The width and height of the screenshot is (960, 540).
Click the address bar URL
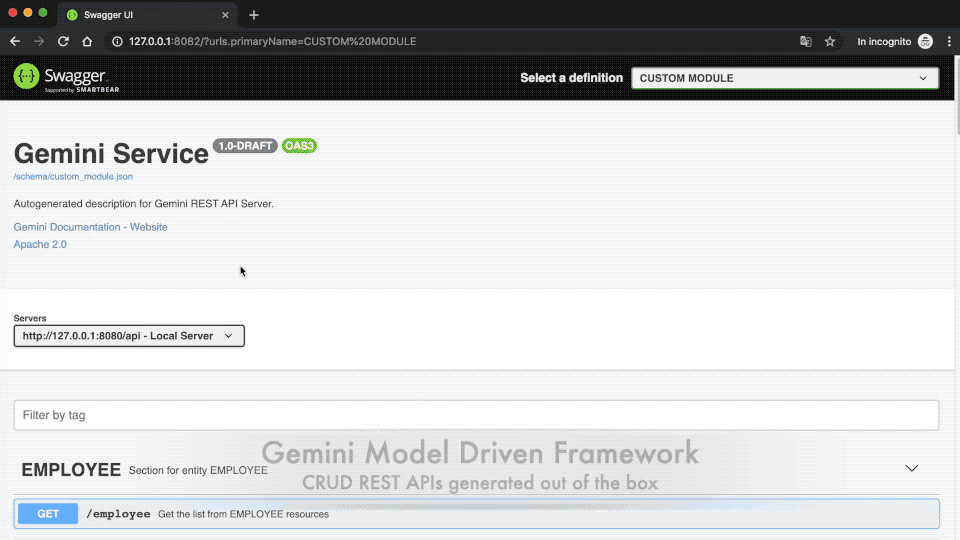(272, 42)
